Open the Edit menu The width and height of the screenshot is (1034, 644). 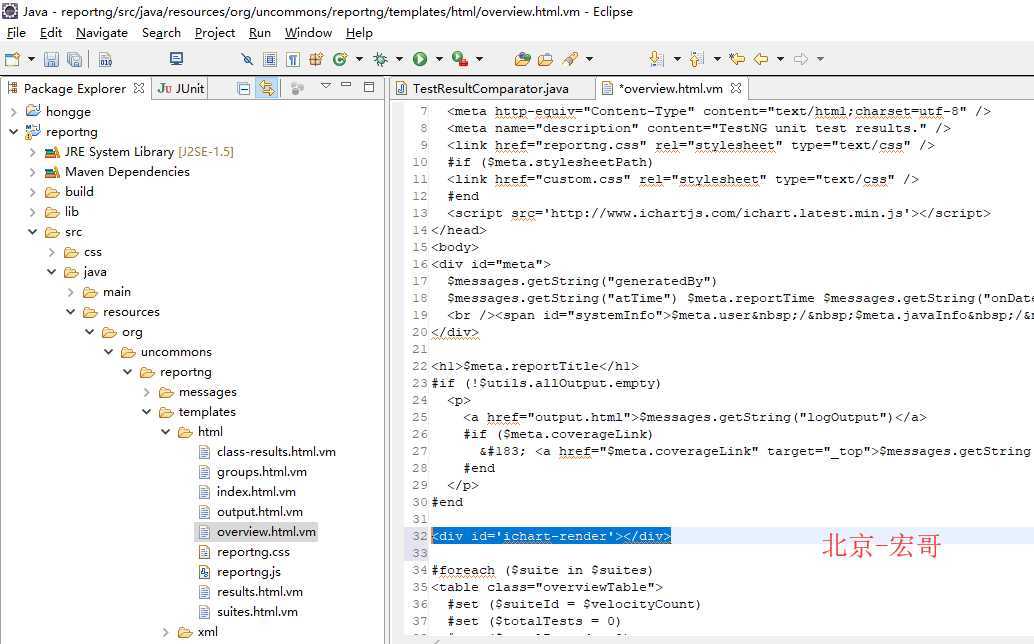pyautogui.click(x=51, y=33)
